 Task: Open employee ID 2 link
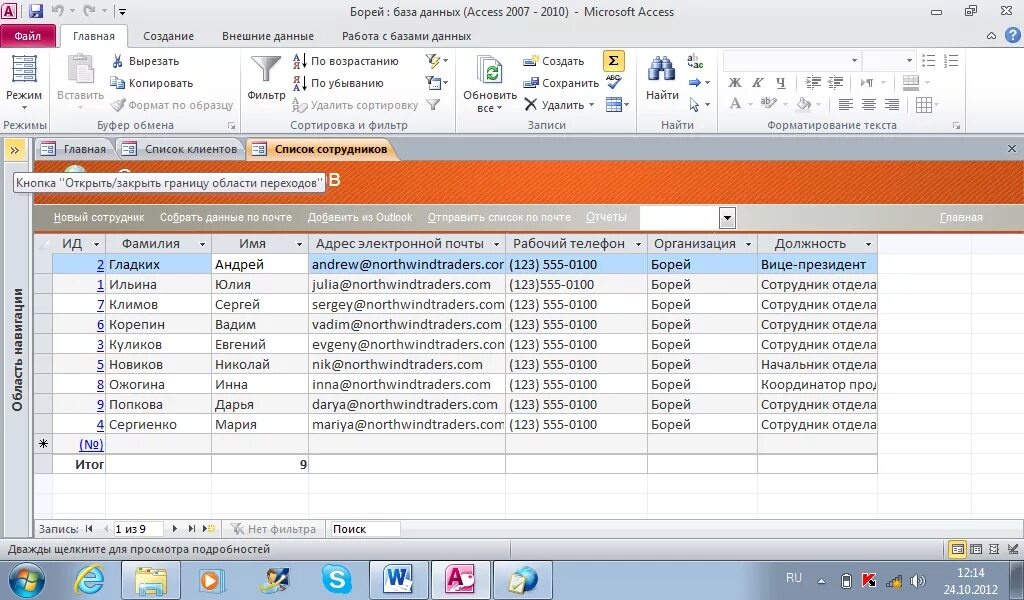point(101,264)
